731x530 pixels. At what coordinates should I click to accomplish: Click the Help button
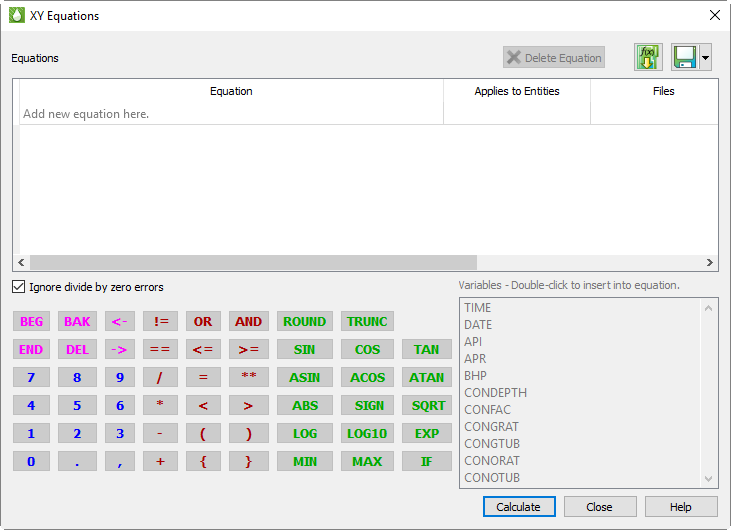(681, 507)
